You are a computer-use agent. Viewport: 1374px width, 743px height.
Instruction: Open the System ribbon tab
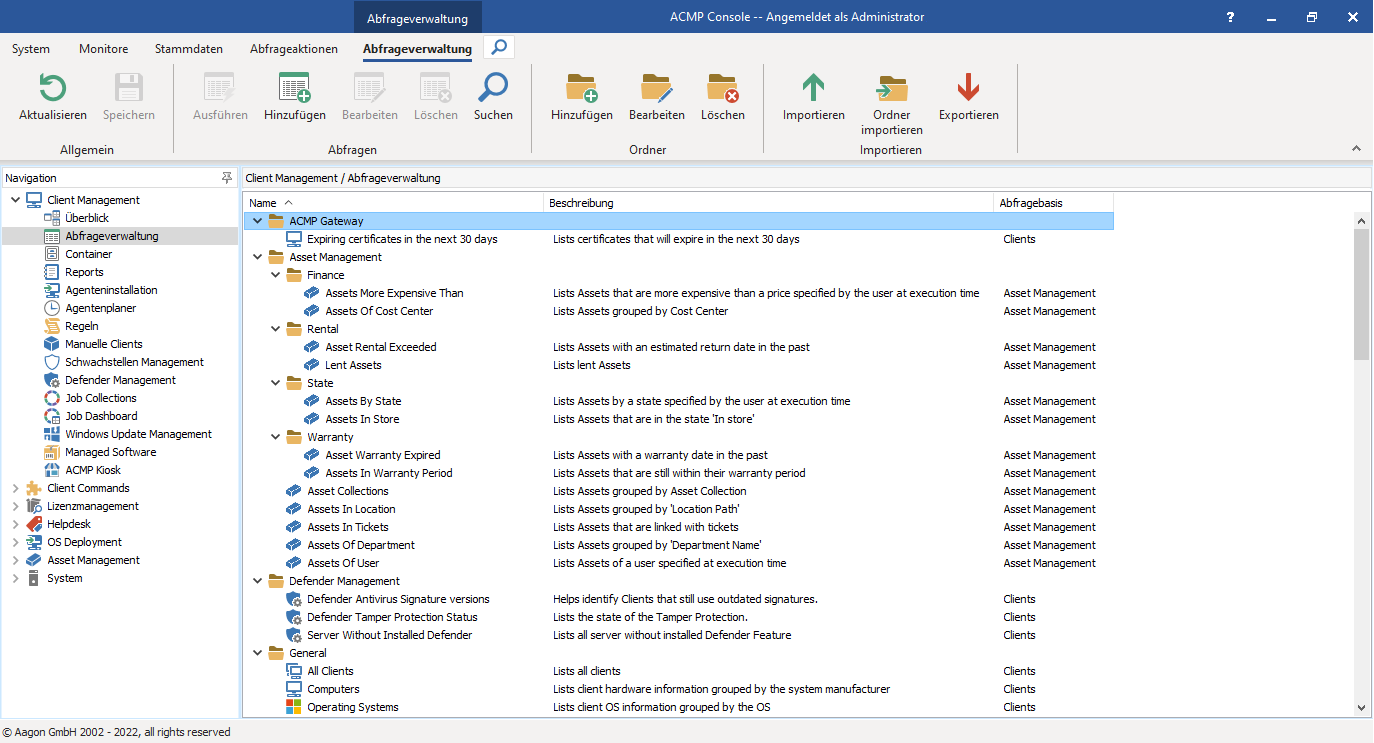[x=31, y=48]
